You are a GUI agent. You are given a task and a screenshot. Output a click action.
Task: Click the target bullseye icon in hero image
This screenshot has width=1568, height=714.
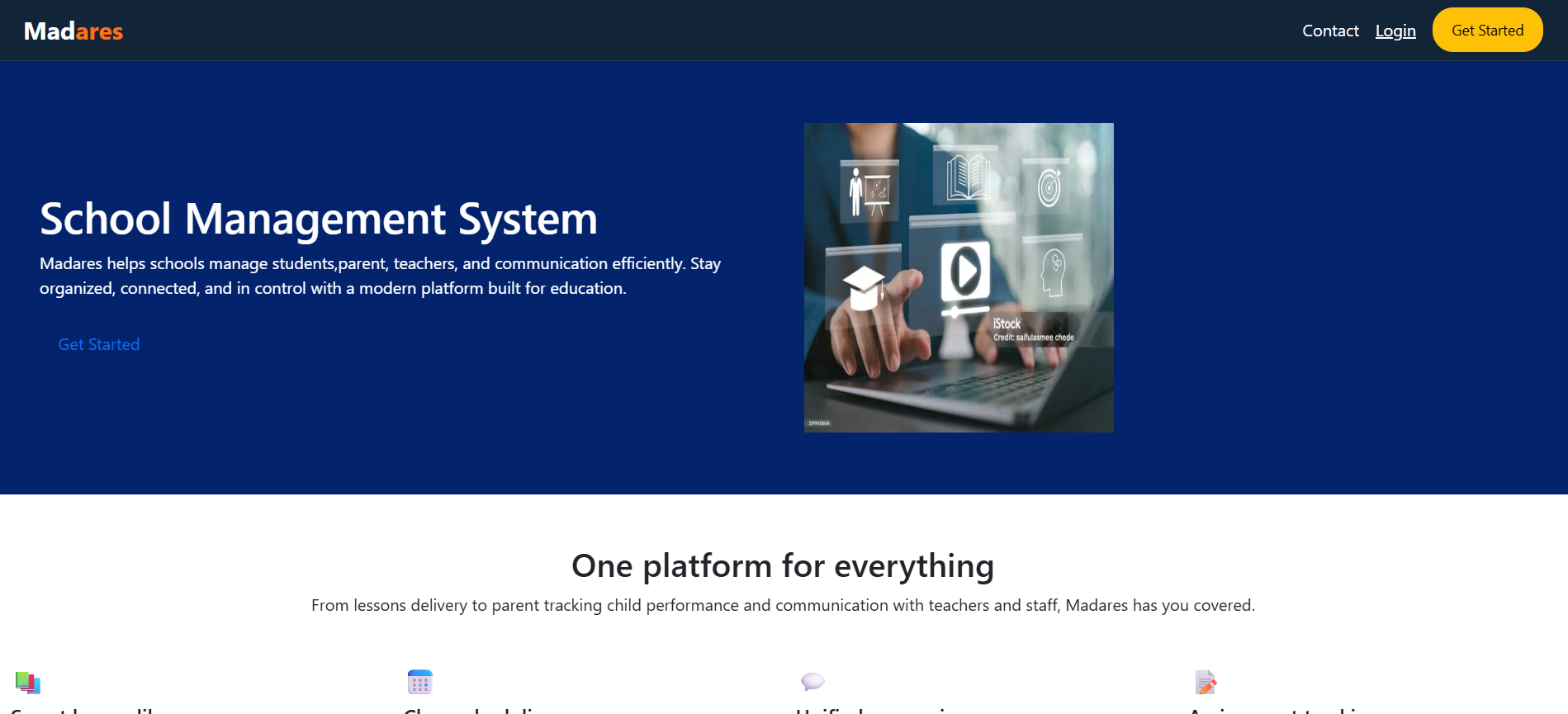(x=1049, y=187)
